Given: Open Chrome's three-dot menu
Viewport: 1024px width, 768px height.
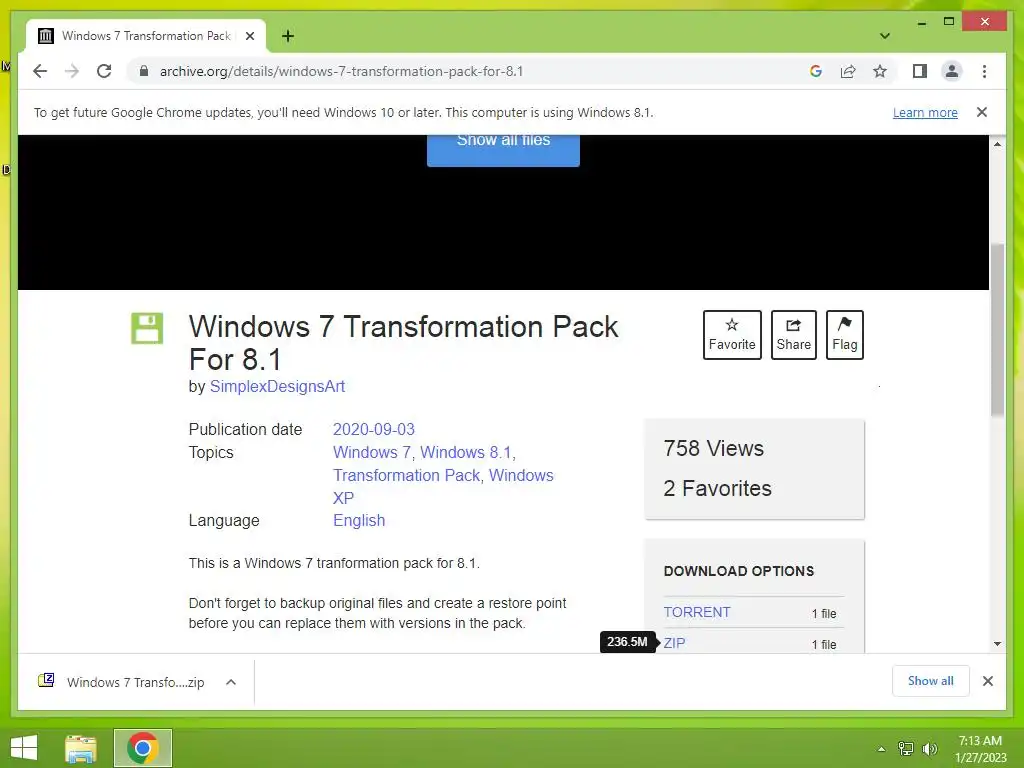Looking at the screenshot, I should click(x=984, y=71).
